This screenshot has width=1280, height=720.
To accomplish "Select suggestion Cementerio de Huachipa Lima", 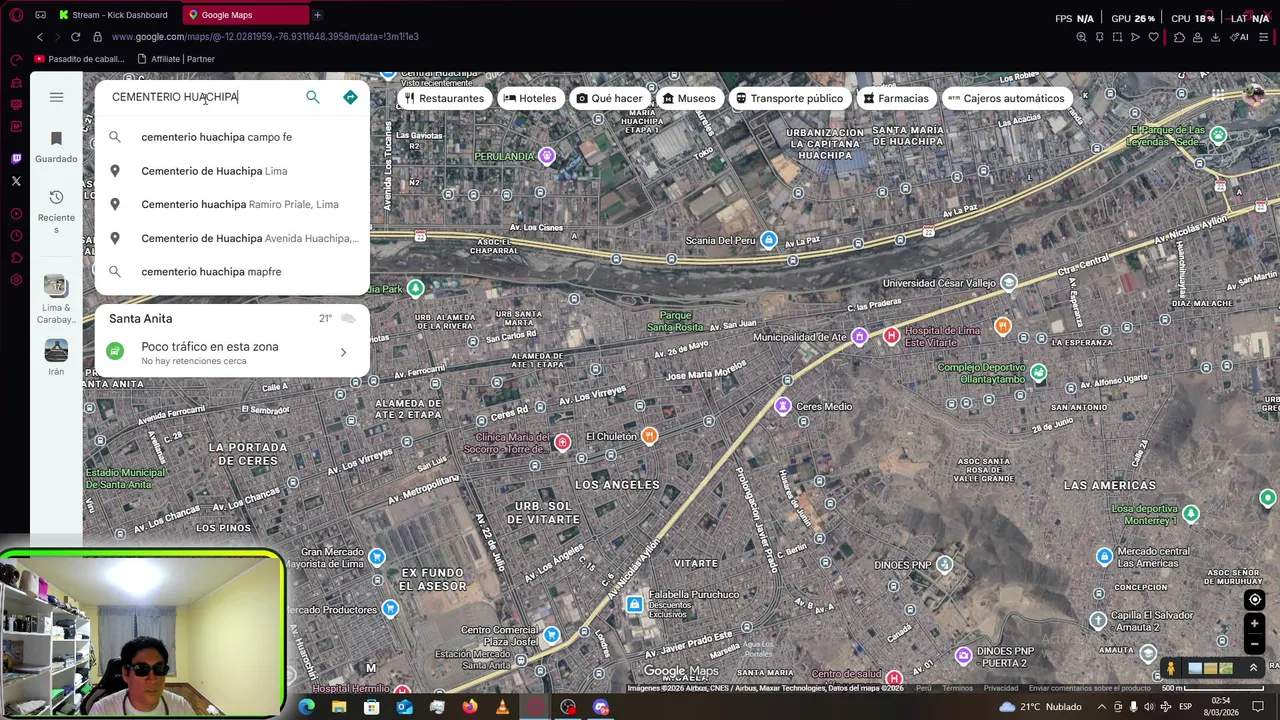I will pyautogui.click(x=232, y=171).
